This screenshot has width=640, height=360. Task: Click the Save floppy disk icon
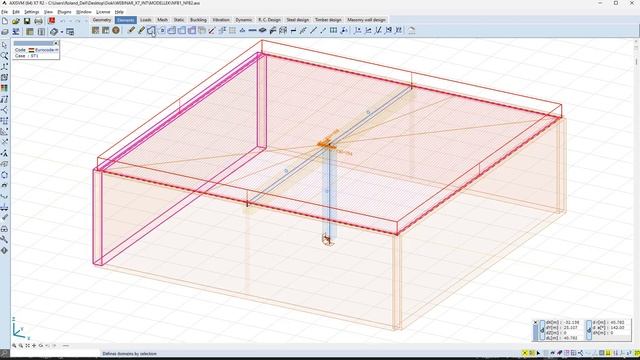pyautogui.click(x=27, y=20)
